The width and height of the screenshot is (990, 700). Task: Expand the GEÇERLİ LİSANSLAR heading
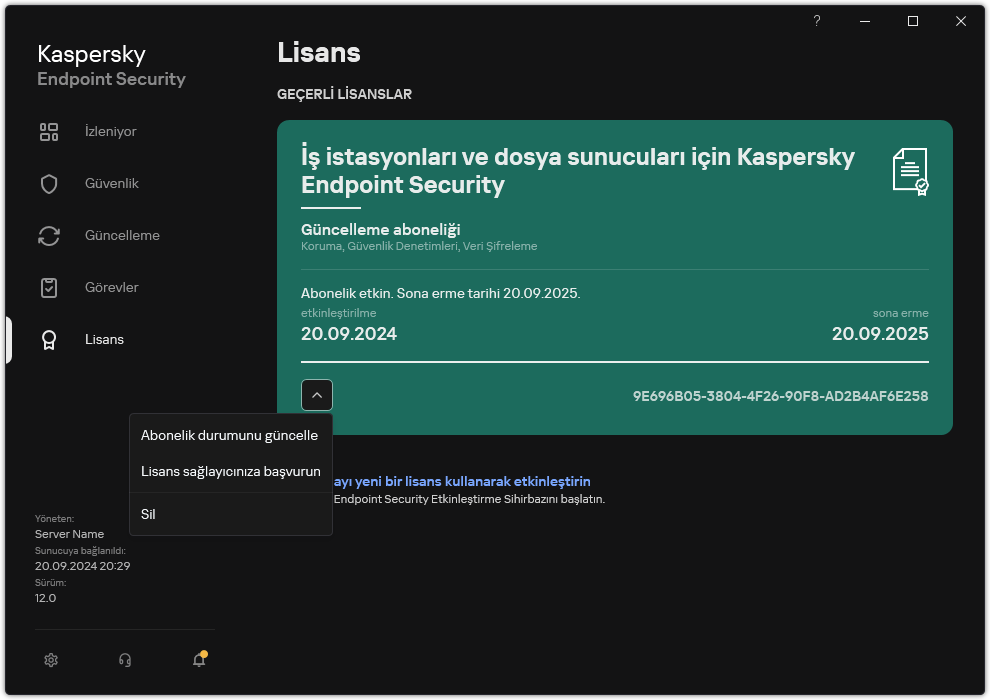pyautogui.click(x=345, y=94)
